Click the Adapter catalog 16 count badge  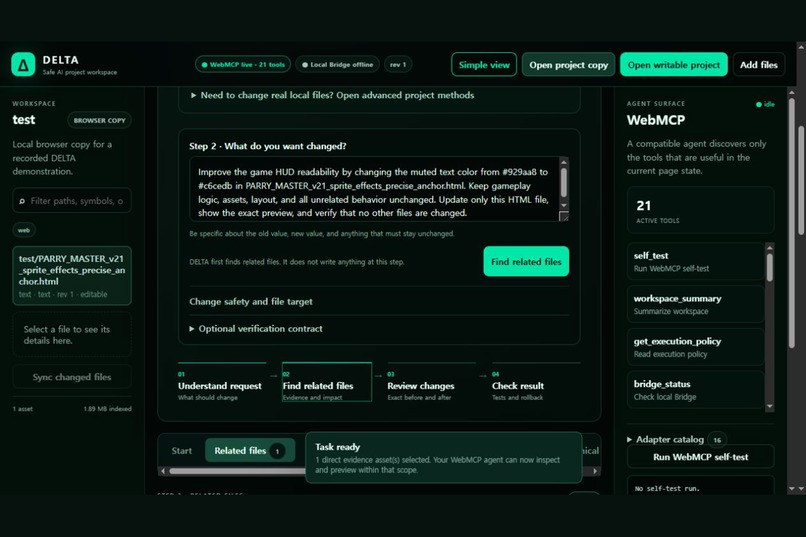coord(717,440)
